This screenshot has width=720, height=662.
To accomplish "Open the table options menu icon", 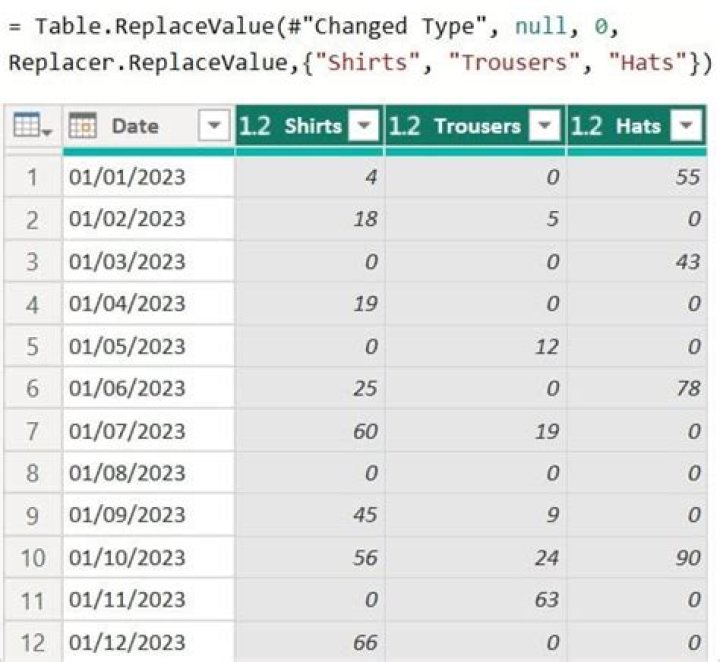I will [x=33, y=125].
